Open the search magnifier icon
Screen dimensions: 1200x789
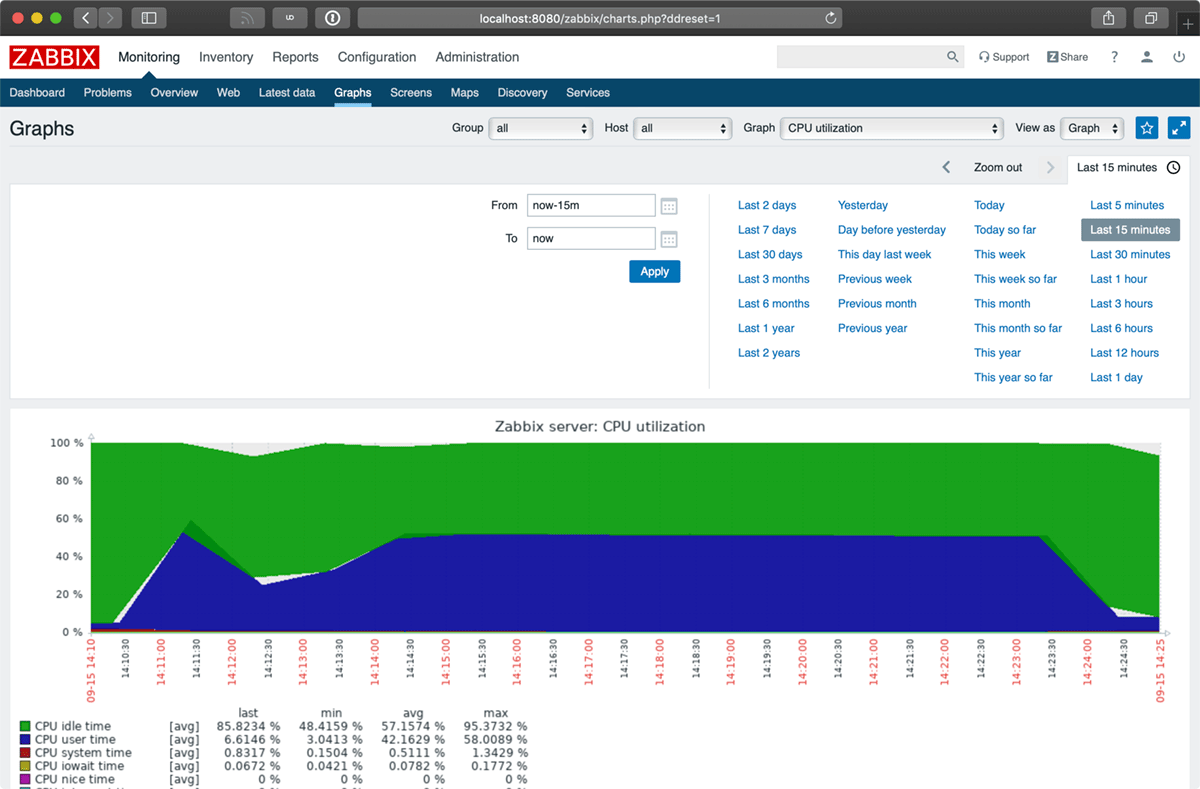tap(953, 57)
